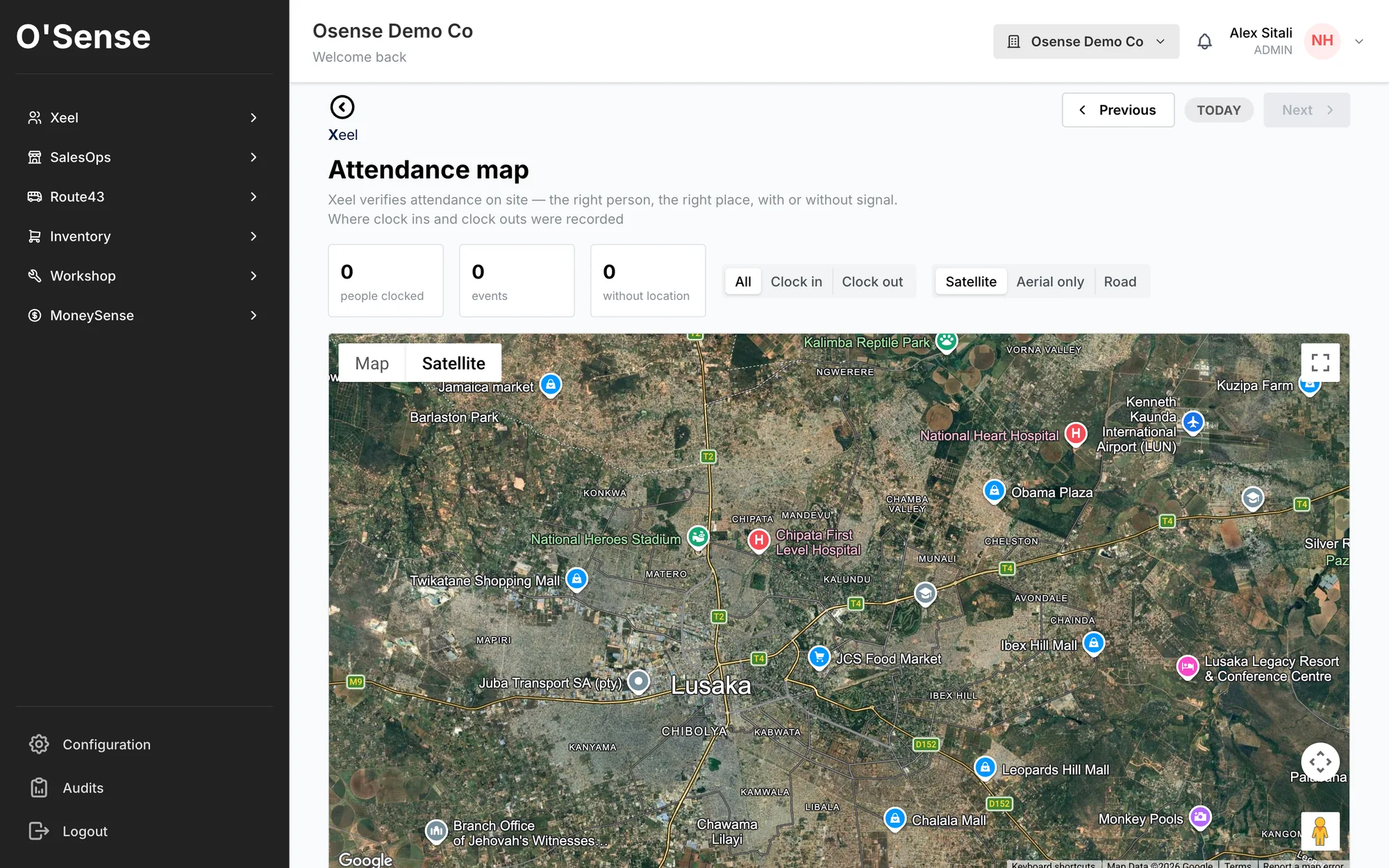Screen dimensions: 1389x868
Task: Open map Keyboard shortcuts
Action: point(1053,864)
